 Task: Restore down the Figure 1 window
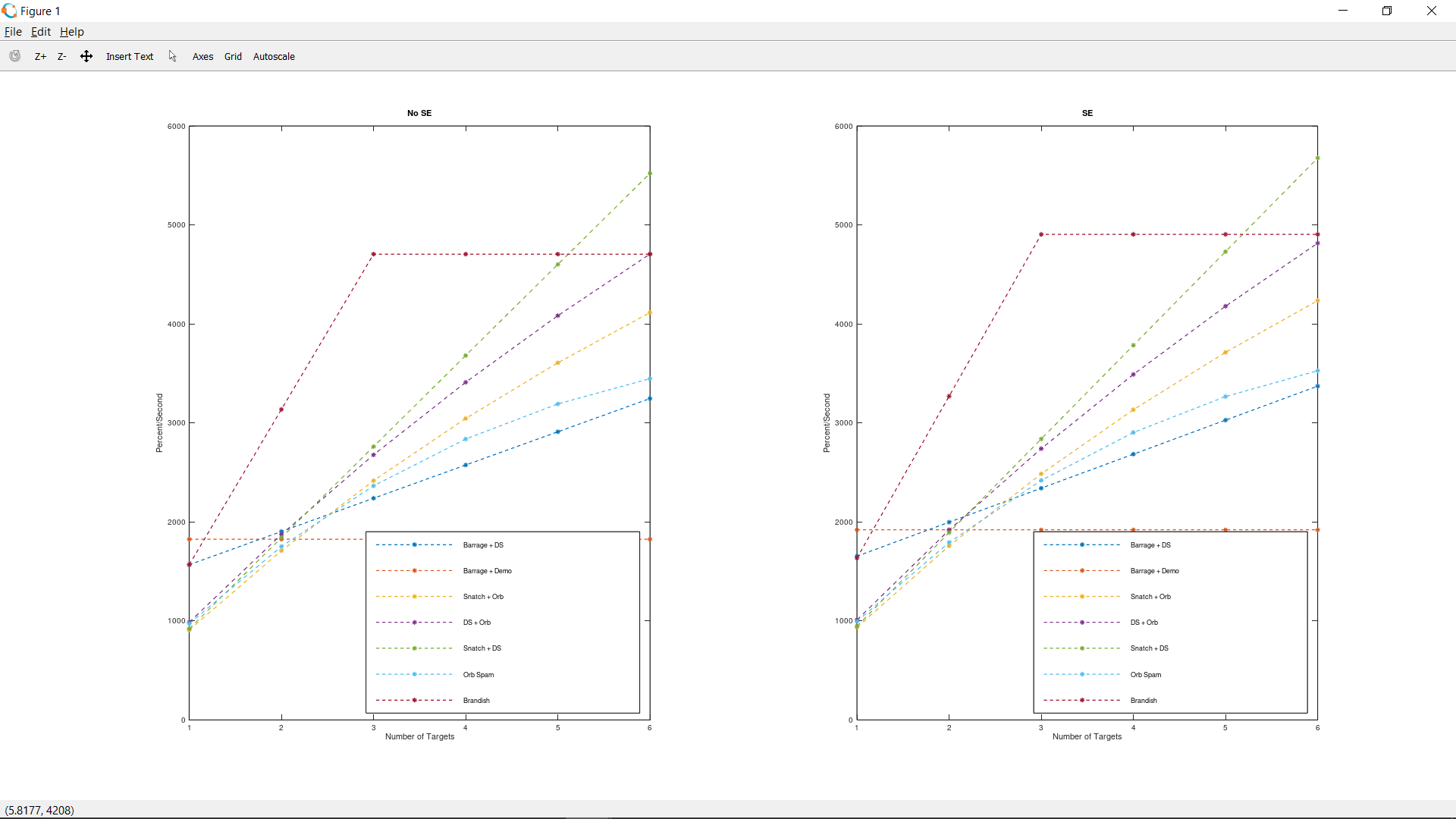[1387, 11]
